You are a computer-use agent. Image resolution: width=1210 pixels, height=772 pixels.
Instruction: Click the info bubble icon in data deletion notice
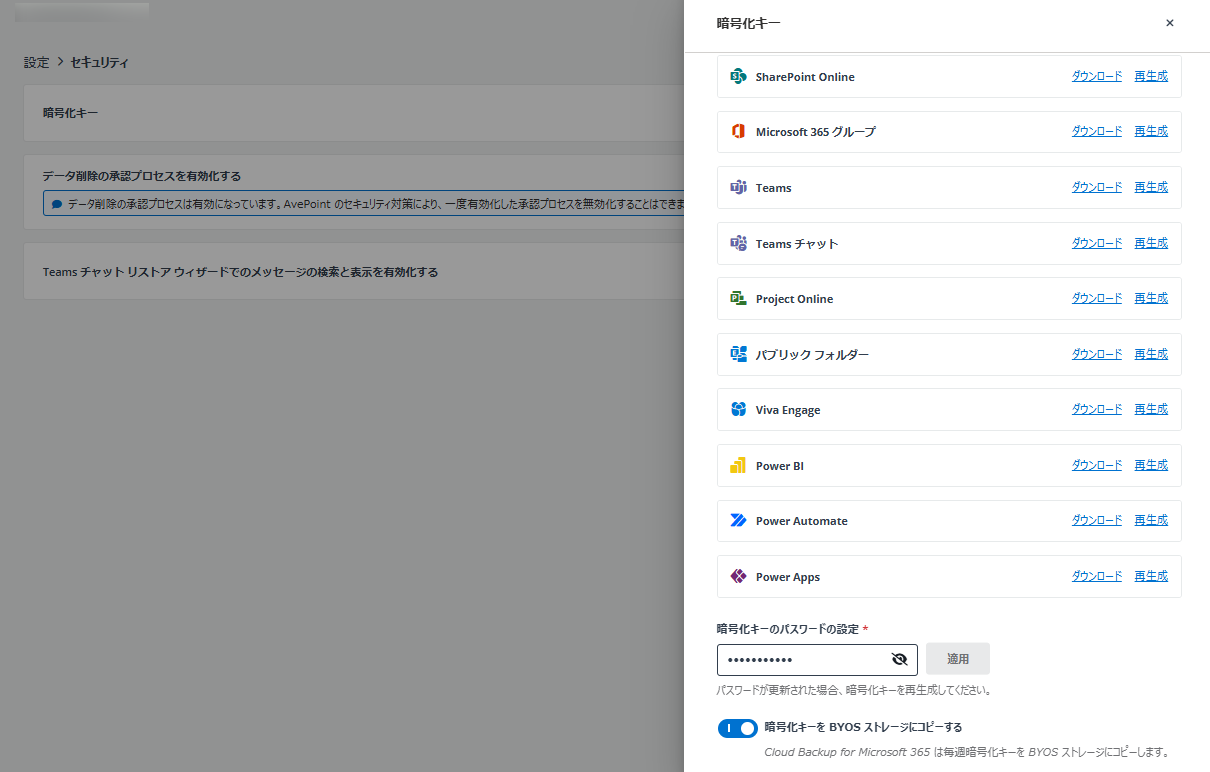click(57, 204)
